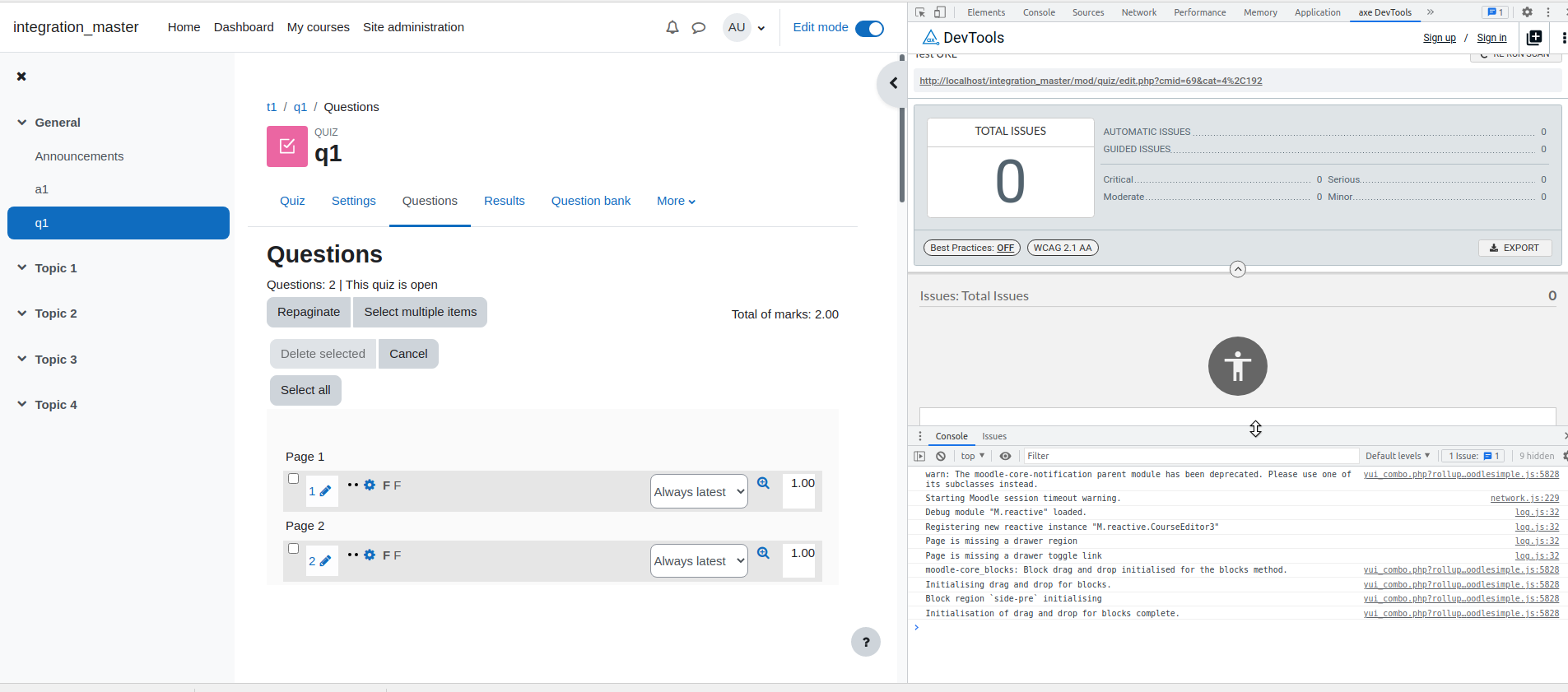Expand Topic 1 in course index

pyautogui.click(x=22, y=267)
